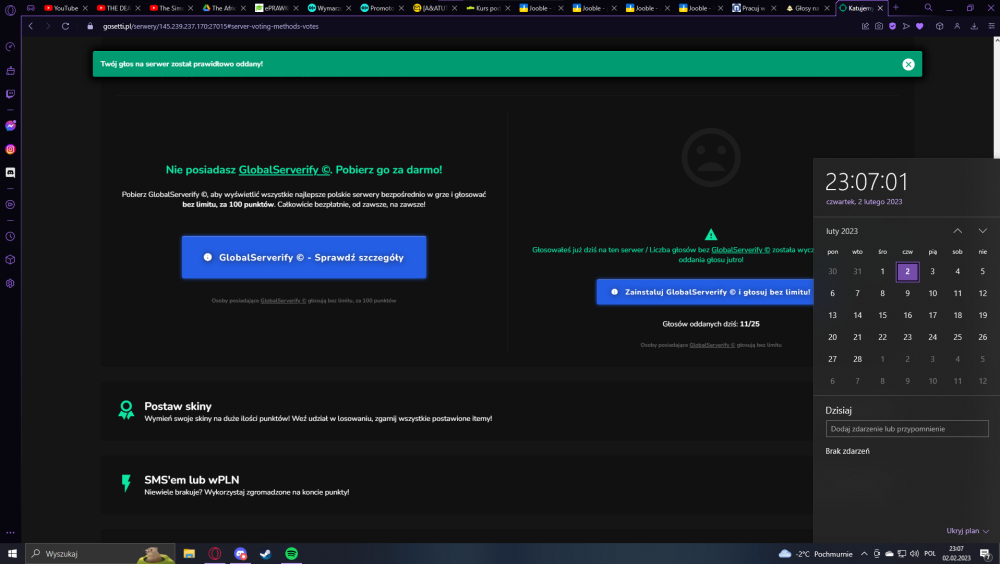
Task: Open a new tab with plus button
Action: click(895, 8)
